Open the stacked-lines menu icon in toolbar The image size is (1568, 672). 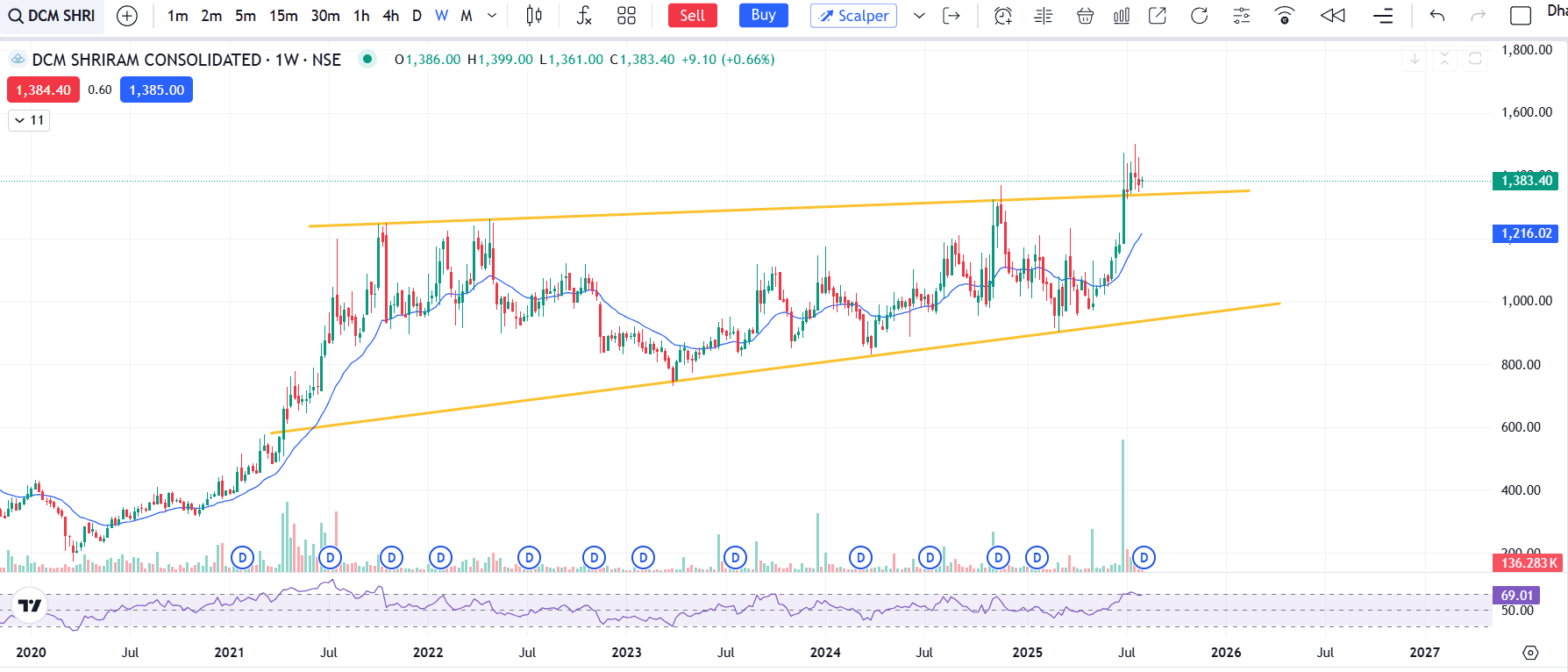coord(1383,16)
